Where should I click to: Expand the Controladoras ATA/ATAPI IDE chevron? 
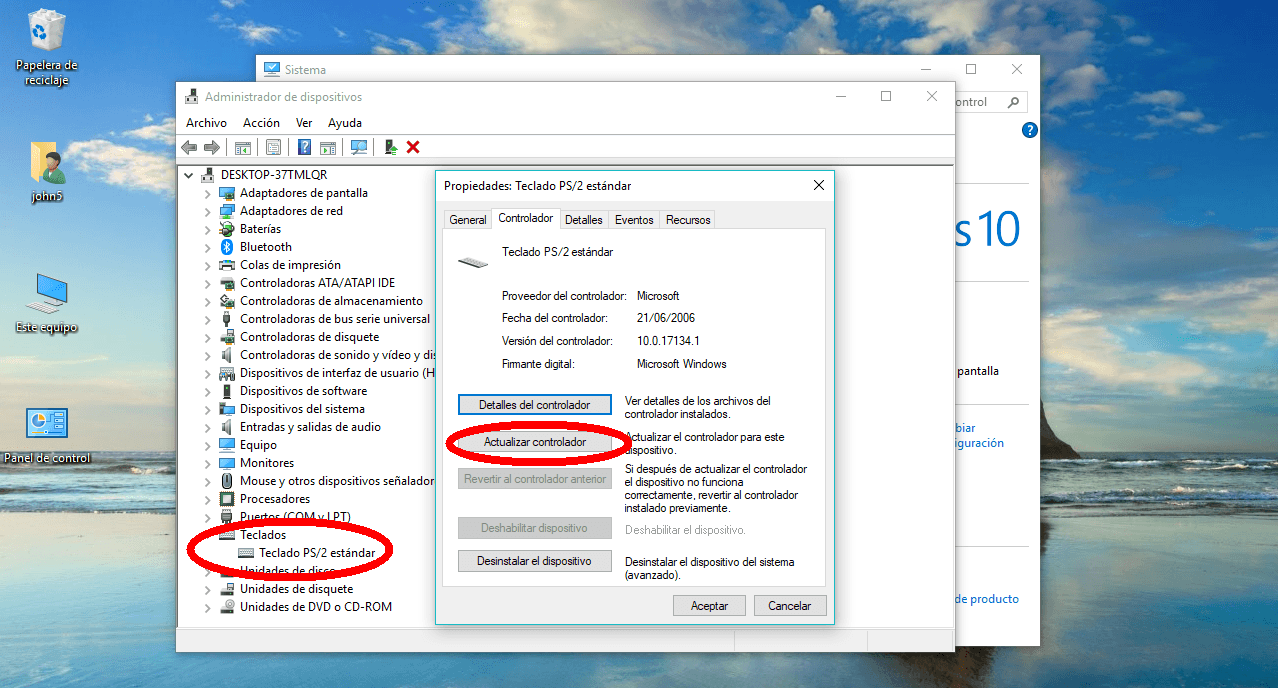[x=208, y=283]
